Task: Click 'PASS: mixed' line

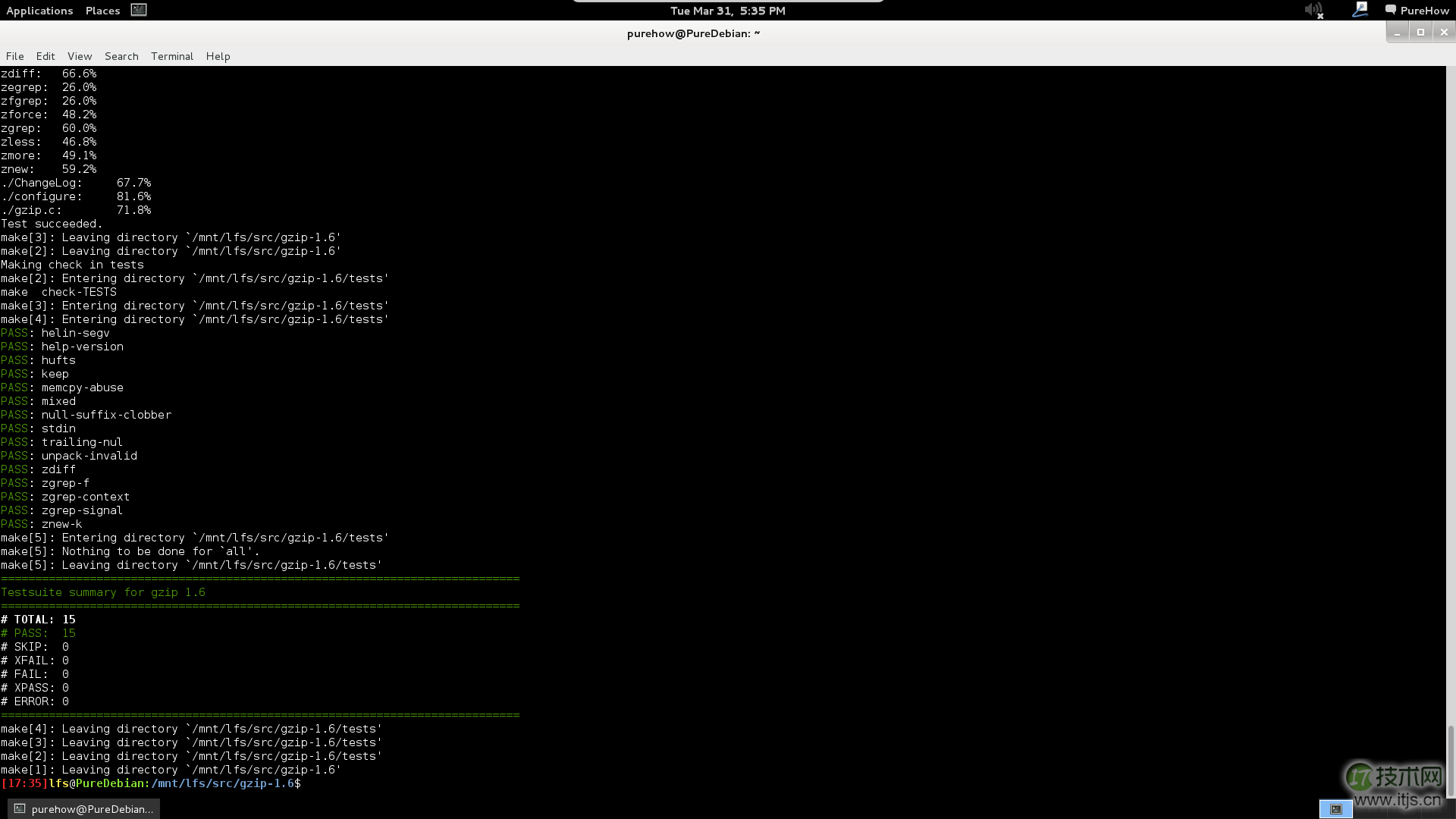Action: (x=38, y=401)
